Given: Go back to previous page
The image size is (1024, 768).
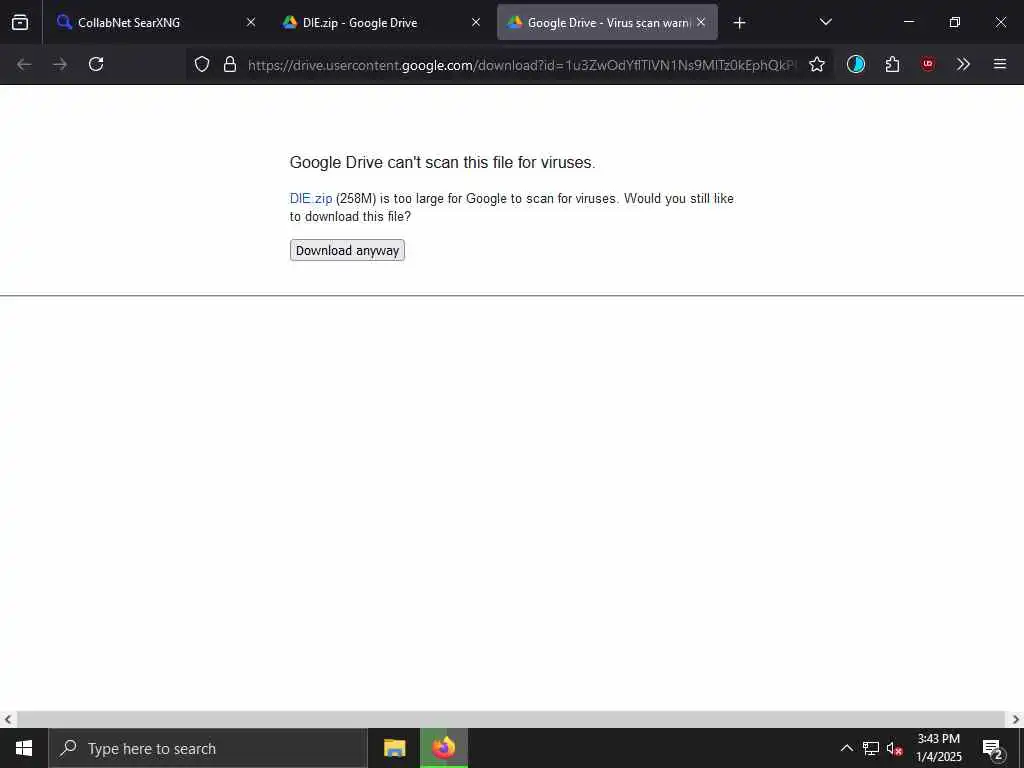Looking at the screenshot, I should [24, 64].
